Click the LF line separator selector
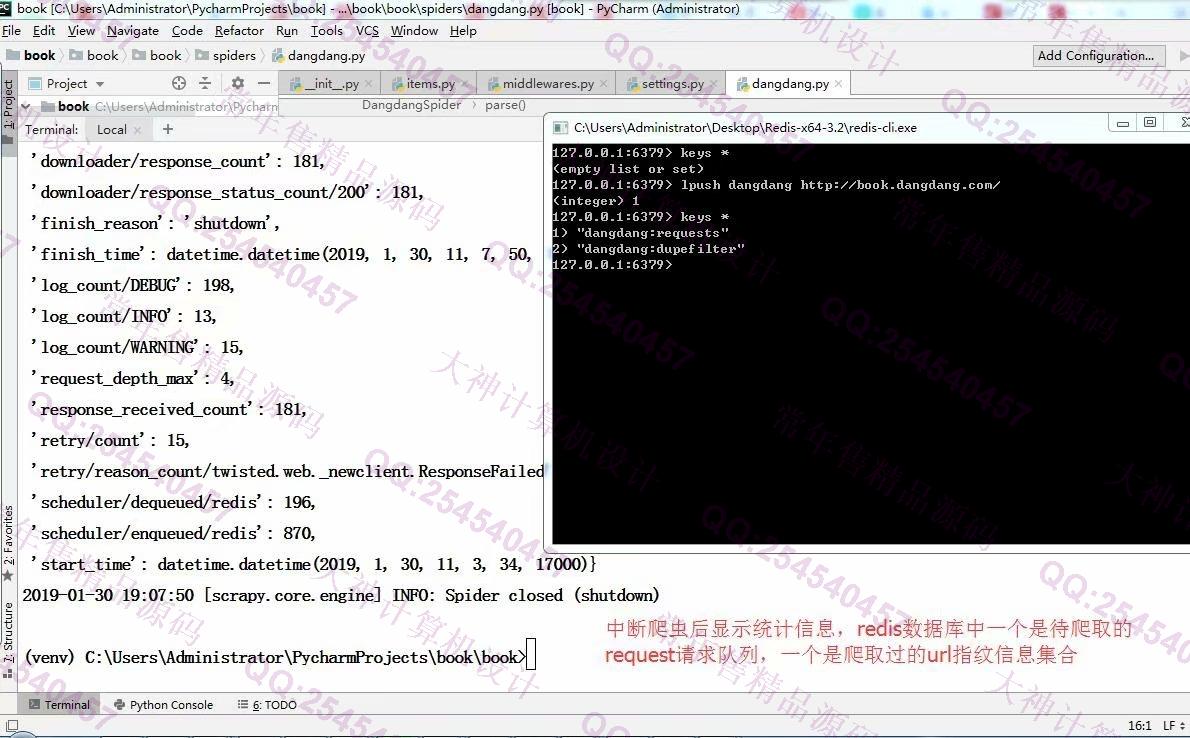The width and height of the screenshot is (1190, 738). coord(1173,726)
